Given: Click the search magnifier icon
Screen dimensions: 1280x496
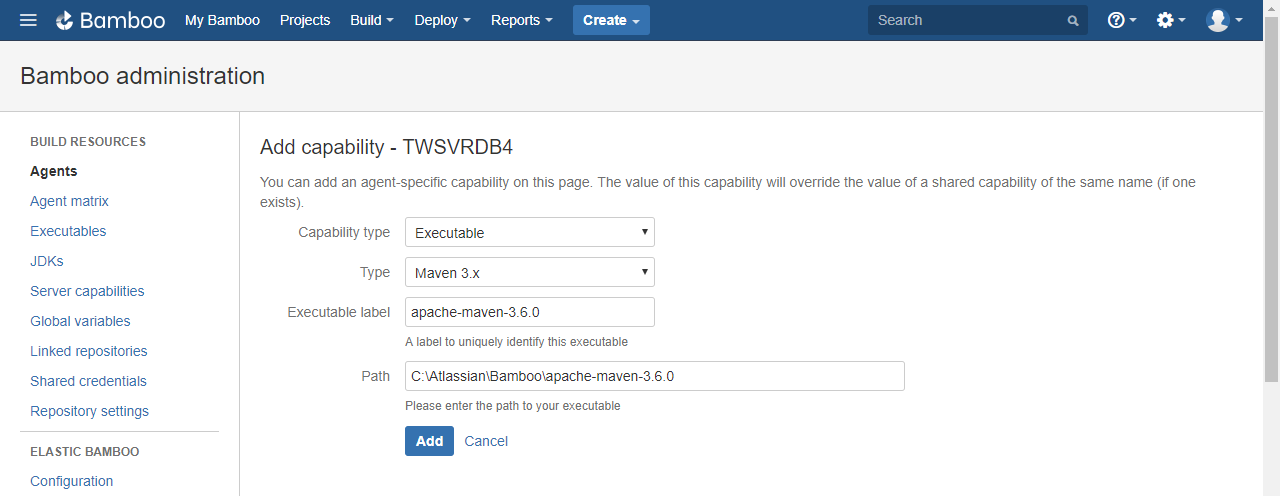Looking at the screenshot, I should click(1073, 21).
